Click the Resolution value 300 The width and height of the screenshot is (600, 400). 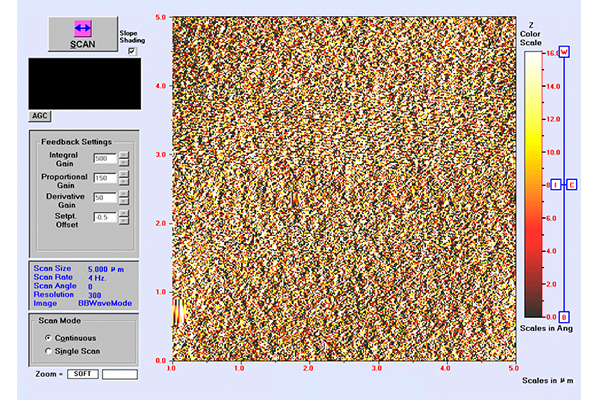click(95, 295)
